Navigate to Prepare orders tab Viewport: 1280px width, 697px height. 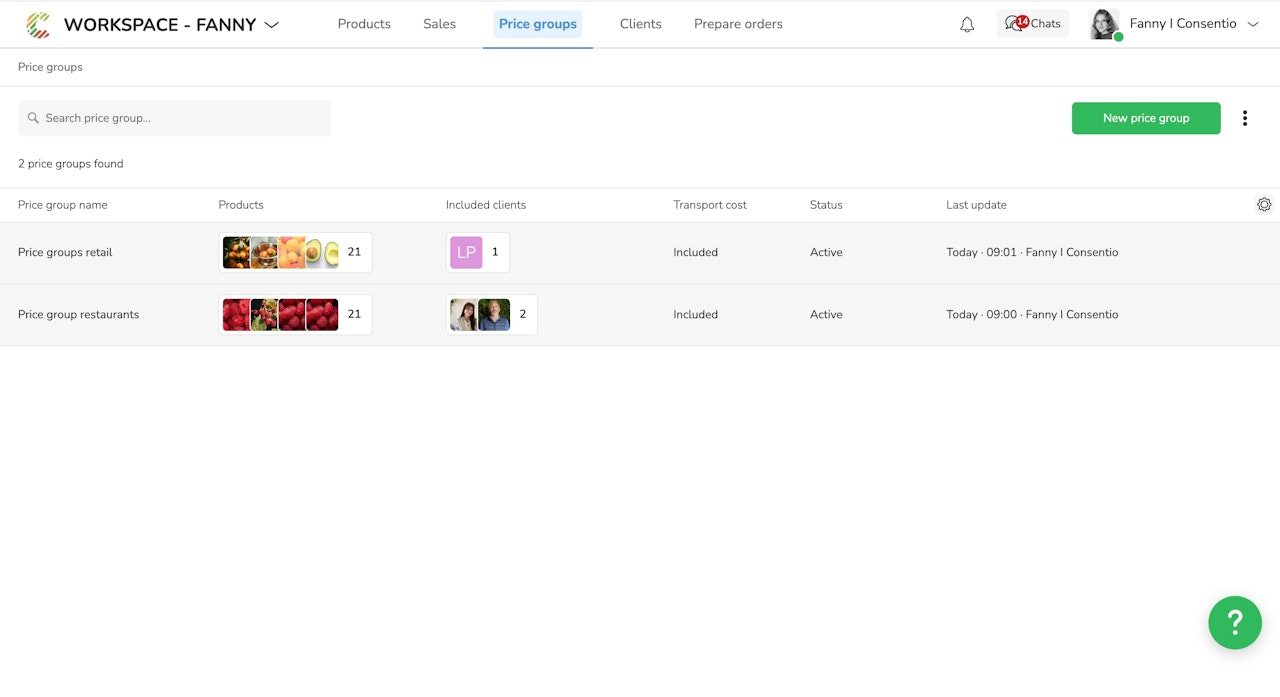738,24
